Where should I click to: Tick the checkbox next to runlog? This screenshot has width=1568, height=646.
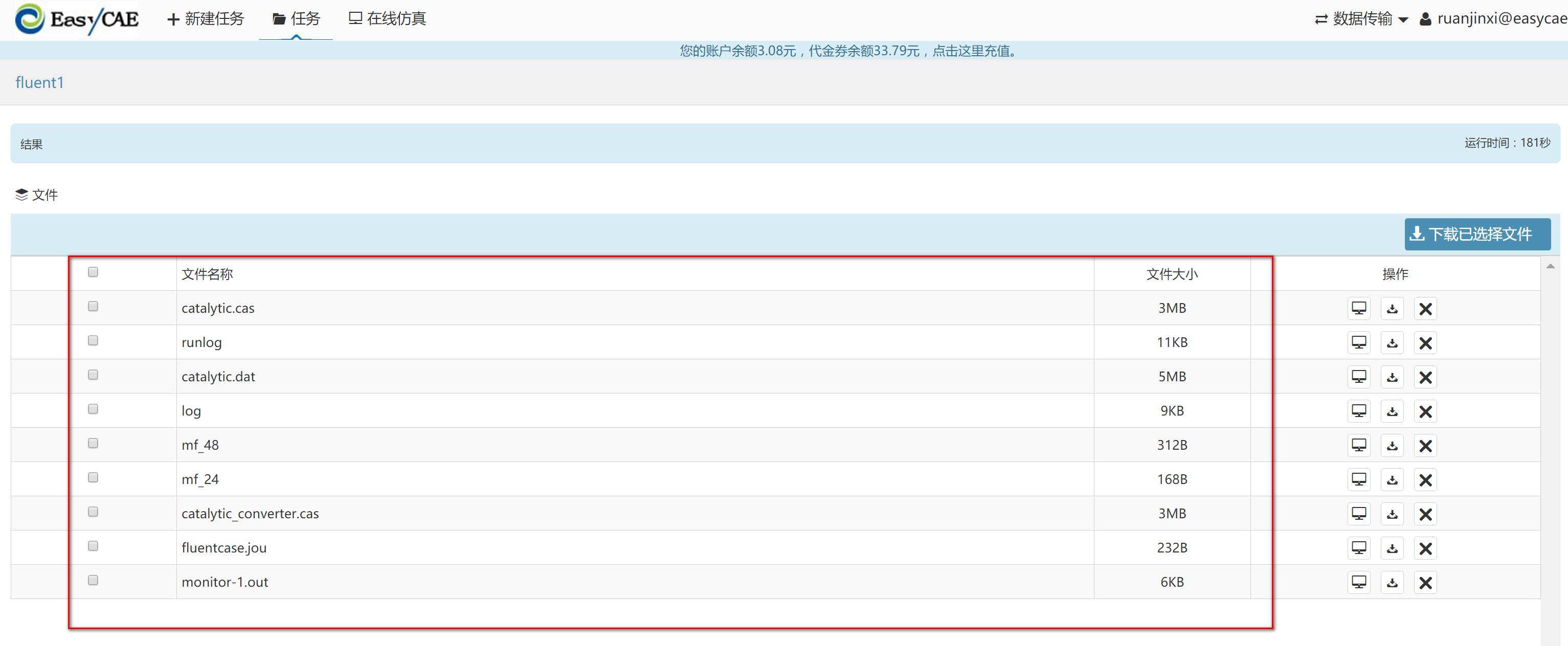pos(93,341)
